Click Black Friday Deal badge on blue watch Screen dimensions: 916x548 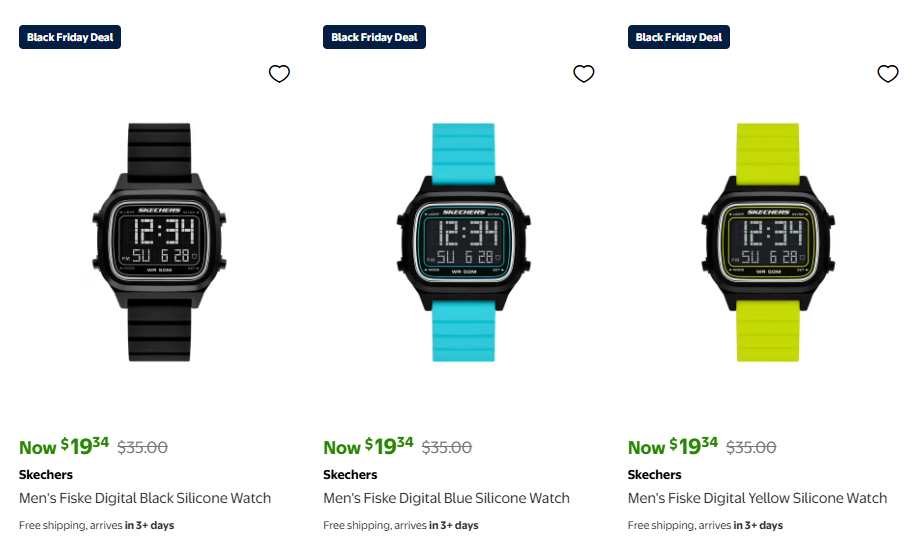click(374, 37)
